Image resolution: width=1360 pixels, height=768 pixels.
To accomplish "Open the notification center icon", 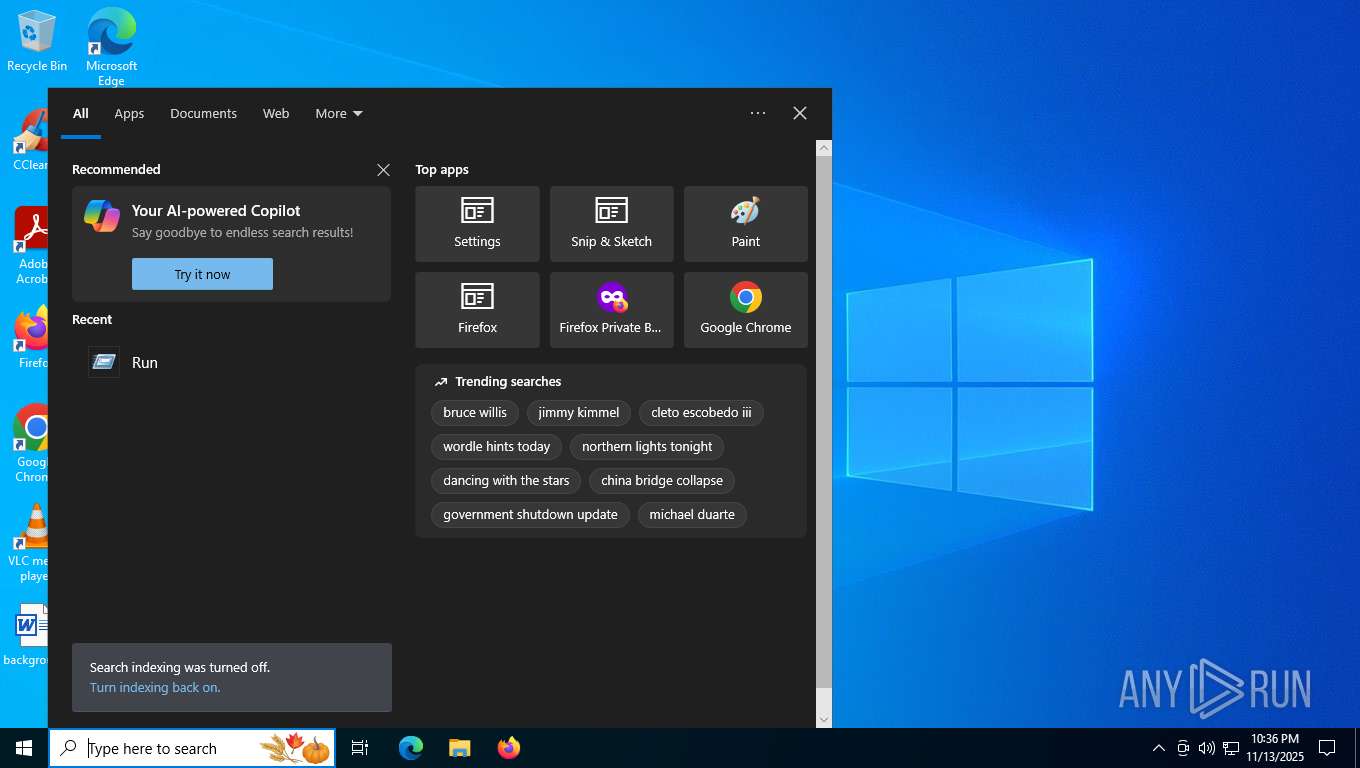I will 1327,748.
